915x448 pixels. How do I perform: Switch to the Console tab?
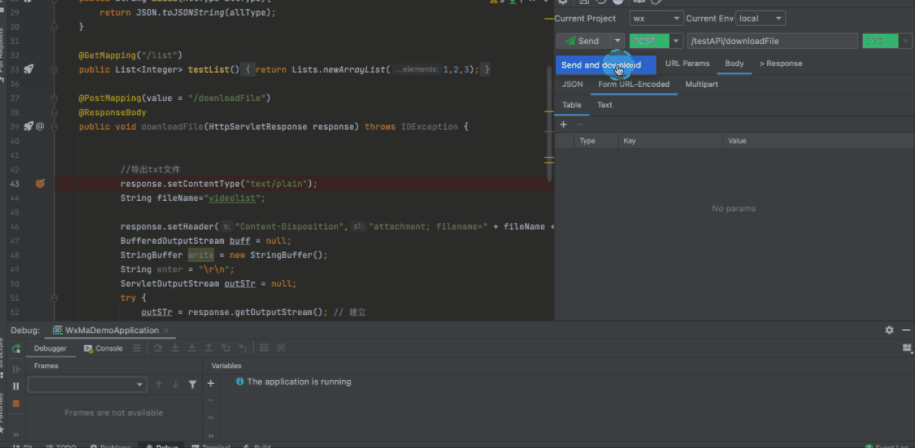click(103, 349)
